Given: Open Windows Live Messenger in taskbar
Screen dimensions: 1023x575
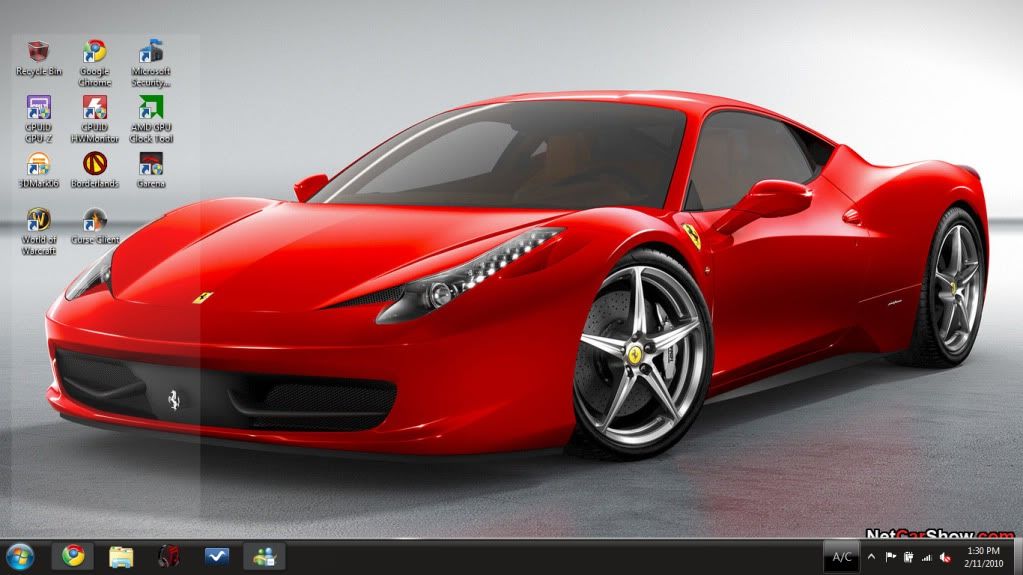Looking at the screenshot, I should 264,557.
